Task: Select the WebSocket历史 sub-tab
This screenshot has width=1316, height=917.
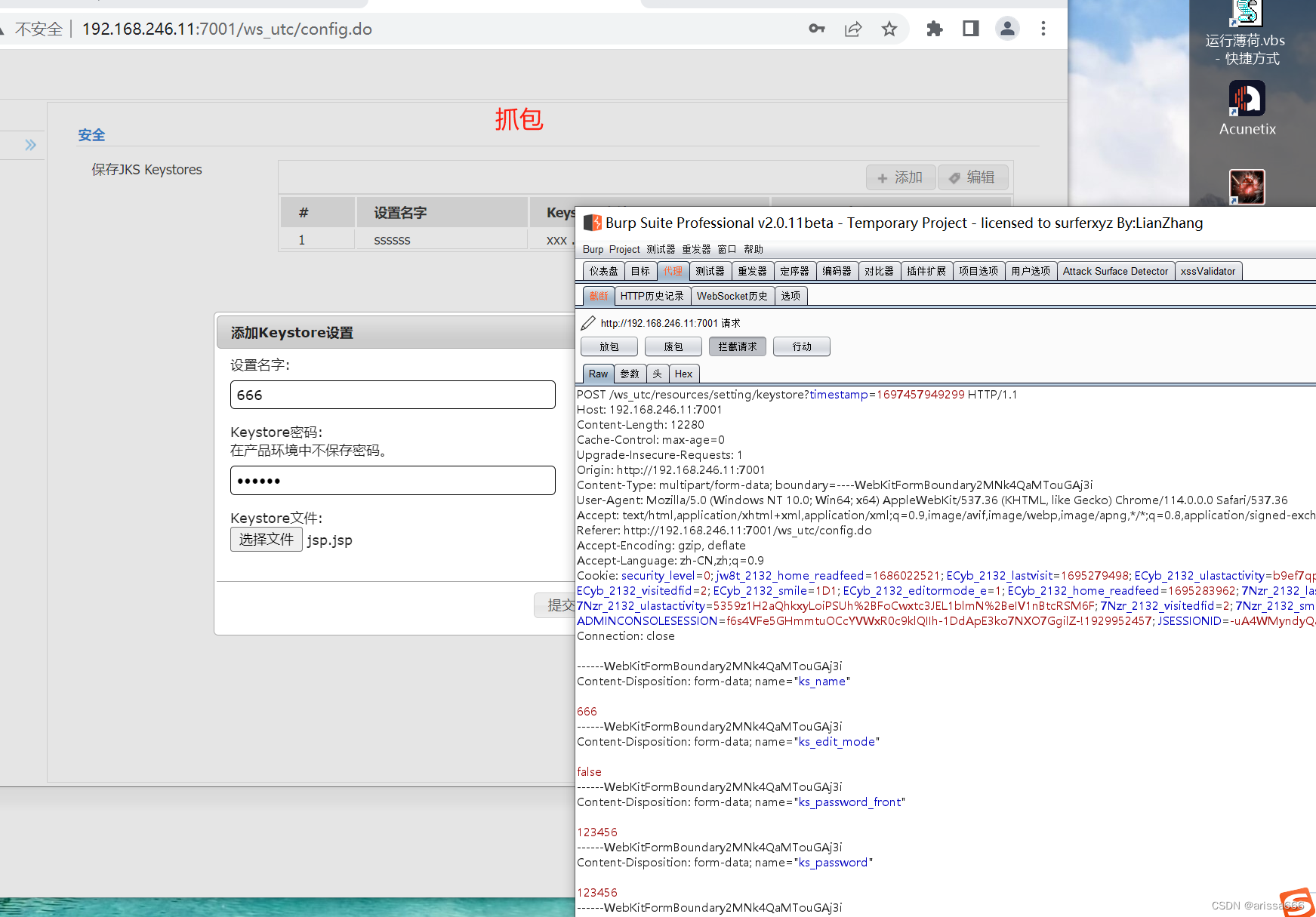Action: point(732,296)
